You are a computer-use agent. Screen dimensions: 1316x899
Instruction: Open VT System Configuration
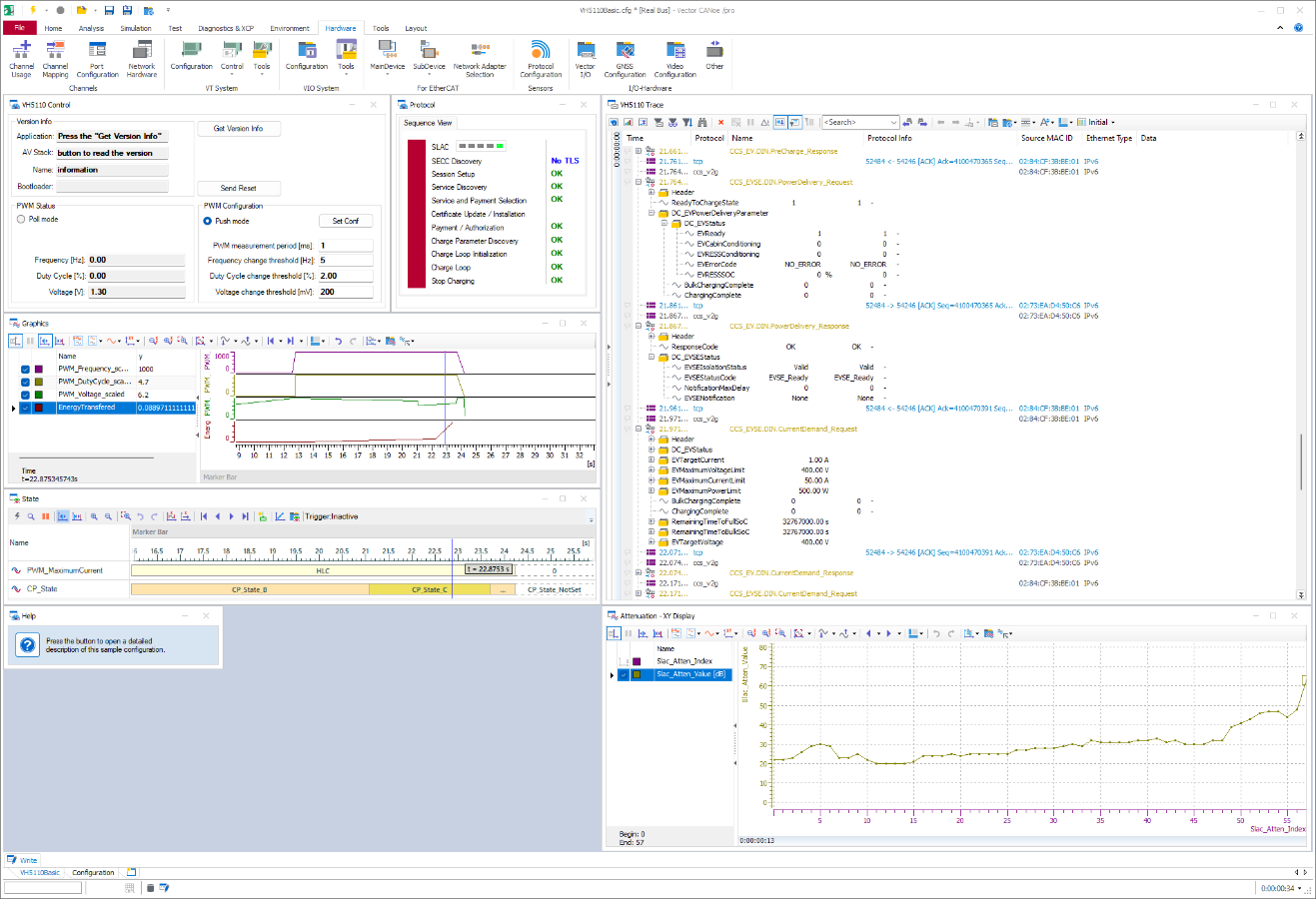pos(191,56)
